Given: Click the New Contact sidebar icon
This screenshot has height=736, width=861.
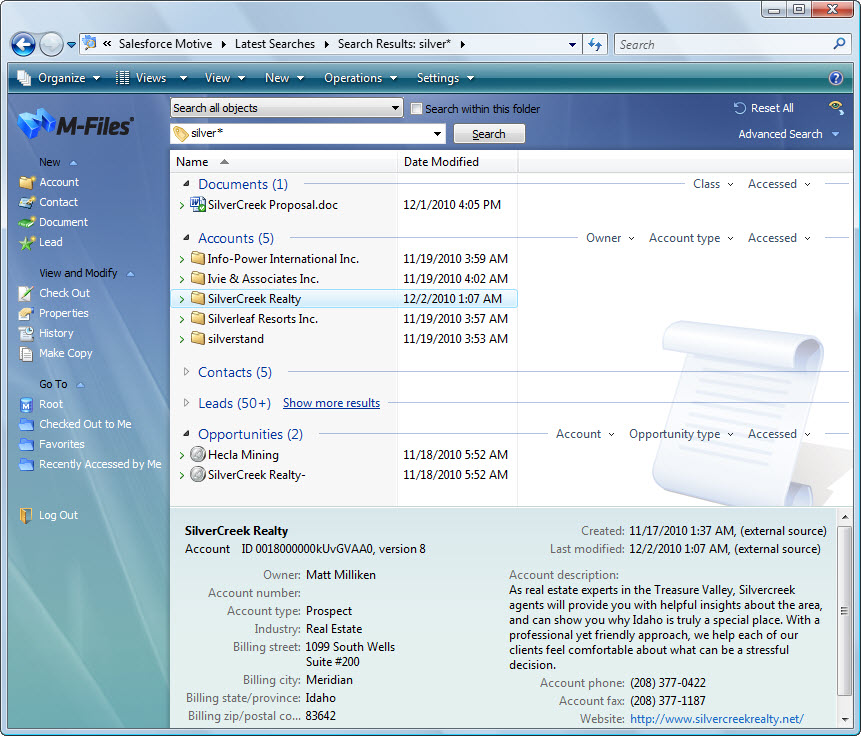Looking at the screenshot, I should pyautogui.click(x=26, y=202).
